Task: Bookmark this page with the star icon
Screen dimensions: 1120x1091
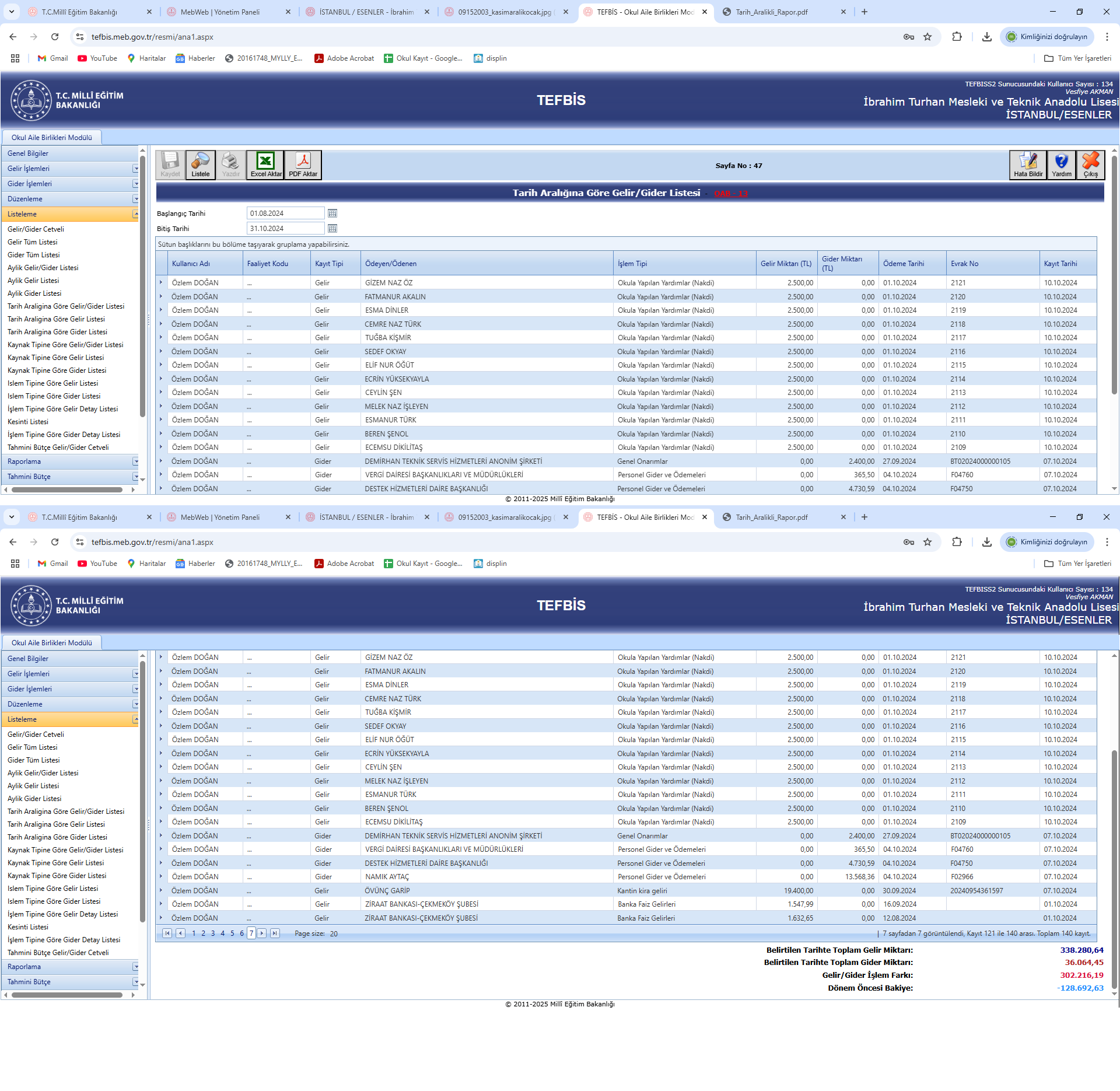Action: (928, 37)
